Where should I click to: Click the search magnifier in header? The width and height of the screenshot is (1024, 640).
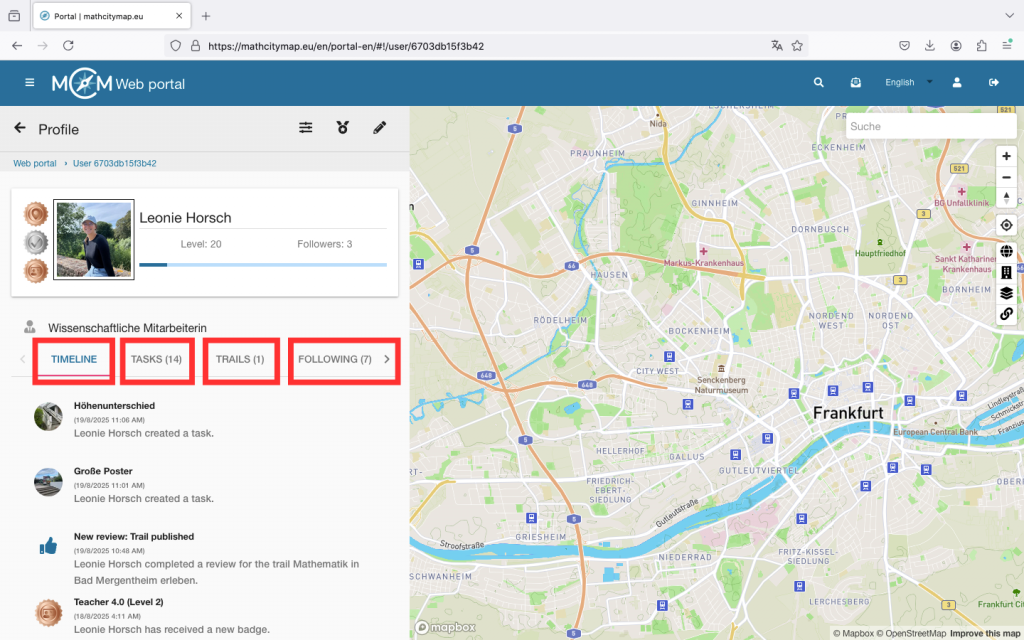pos(819,83)
